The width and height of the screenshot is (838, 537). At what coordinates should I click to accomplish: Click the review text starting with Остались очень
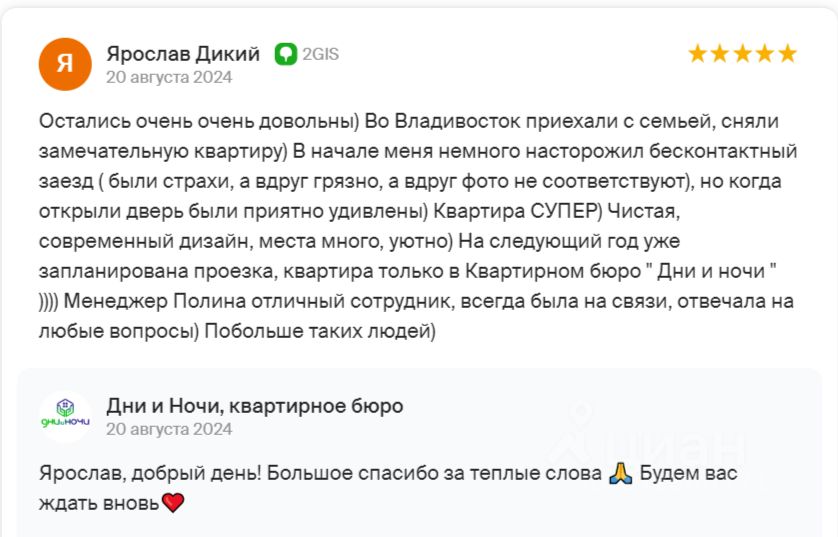coord(418,226)
